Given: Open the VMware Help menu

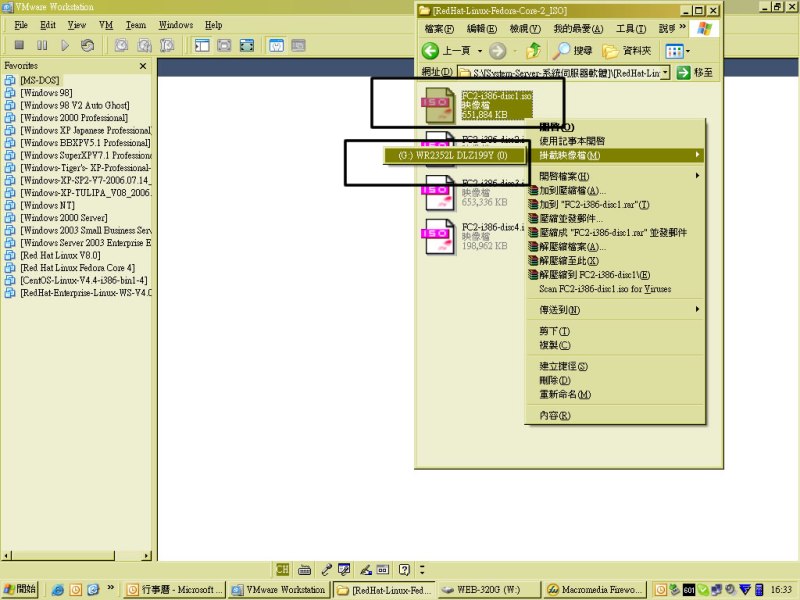Looking at the screenshot, I should (x=213, y=25).
